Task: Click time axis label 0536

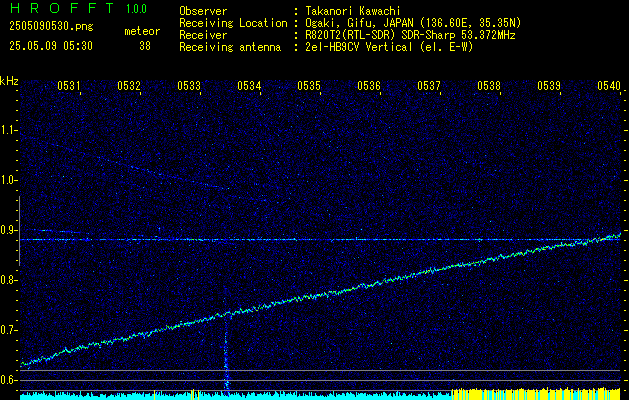Action: [369, 85]
